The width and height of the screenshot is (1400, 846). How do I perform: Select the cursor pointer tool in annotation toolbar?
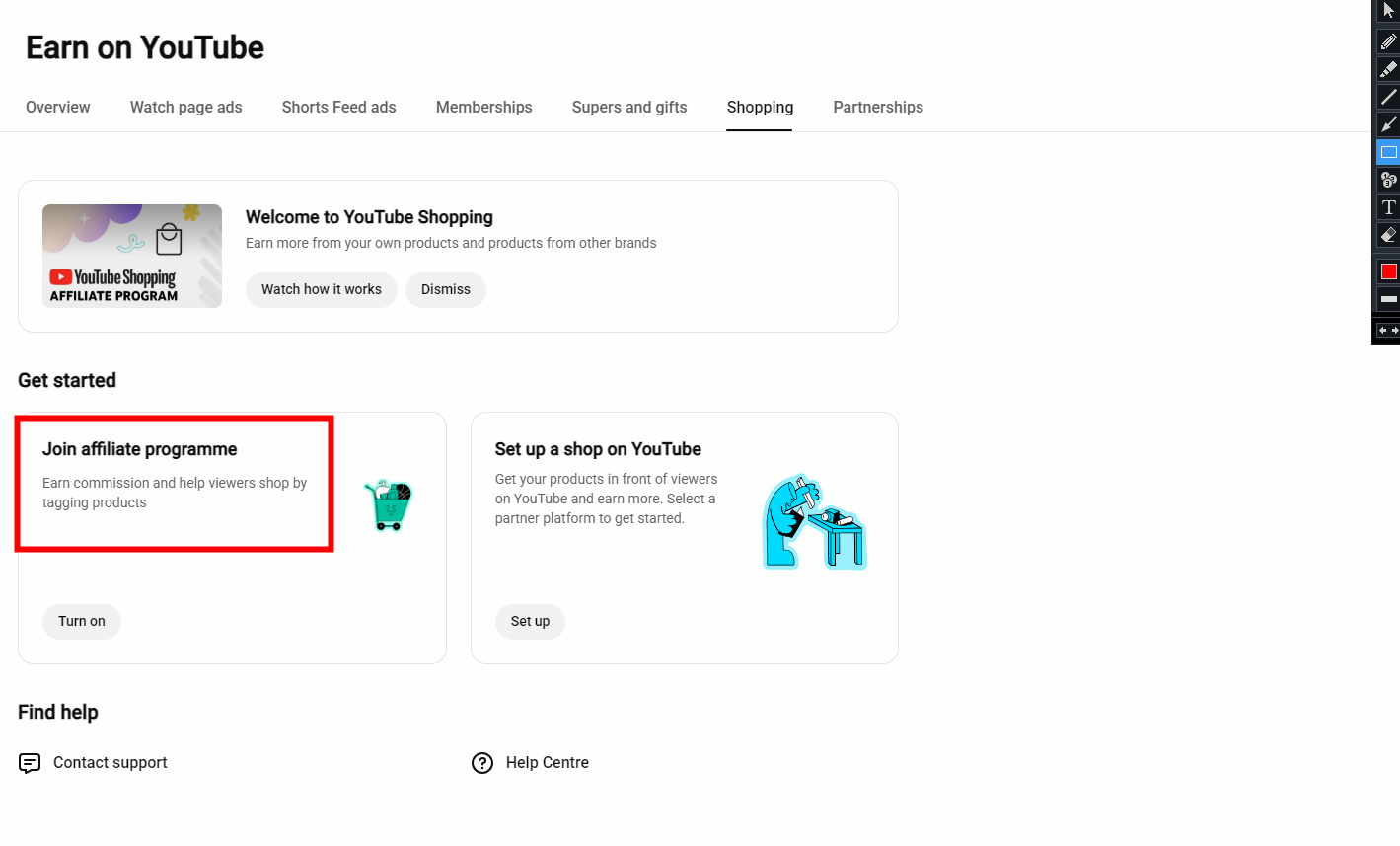pos(1388,11)
